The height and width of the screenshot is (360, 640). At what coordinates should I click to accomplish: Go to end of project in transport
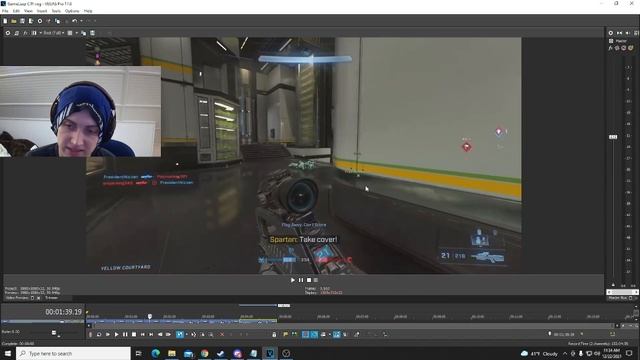click(151, 334)
